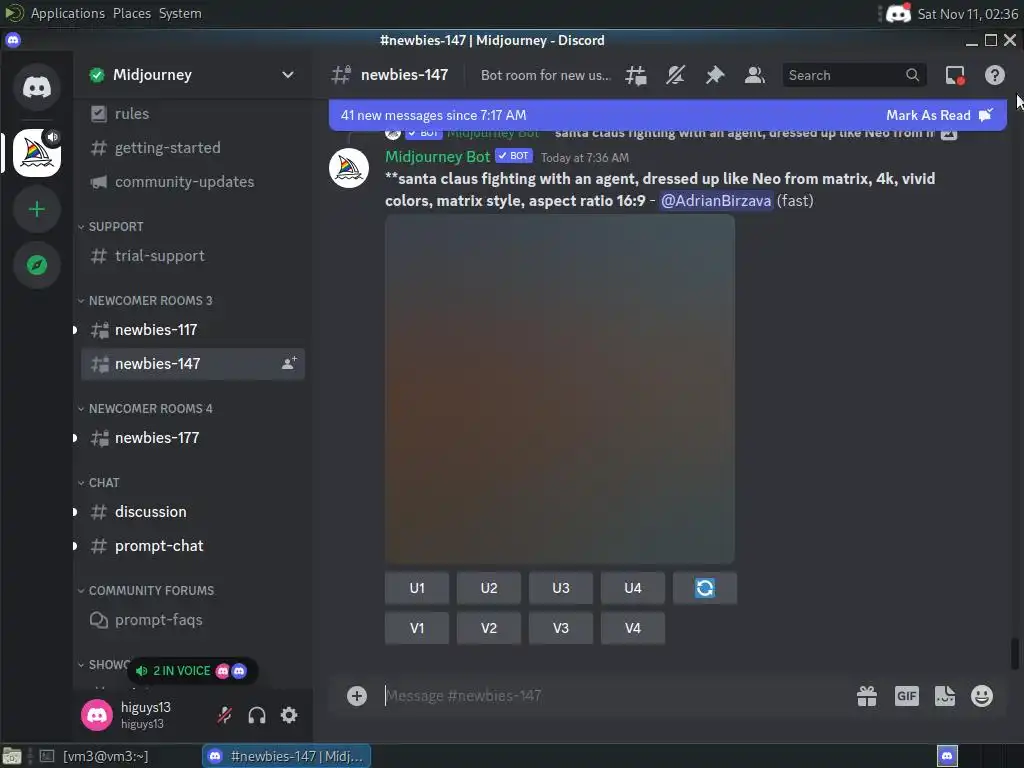Open the Applications menu
Image resolution: width=1024 pixels, height=768 pixels.
click(67, 13)
